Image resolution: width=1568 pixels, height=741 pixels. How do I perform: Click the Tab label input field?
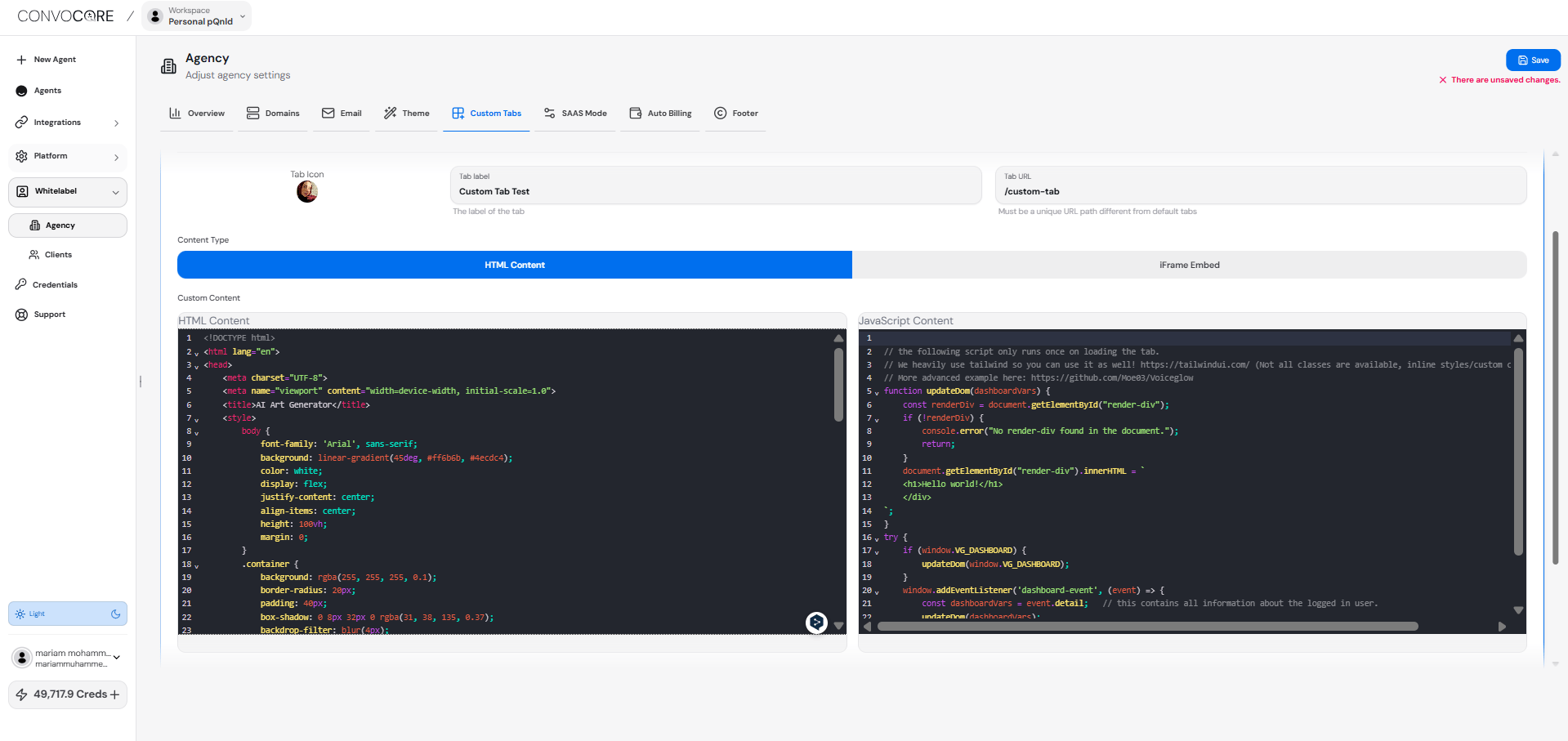[x=716, y=185]
